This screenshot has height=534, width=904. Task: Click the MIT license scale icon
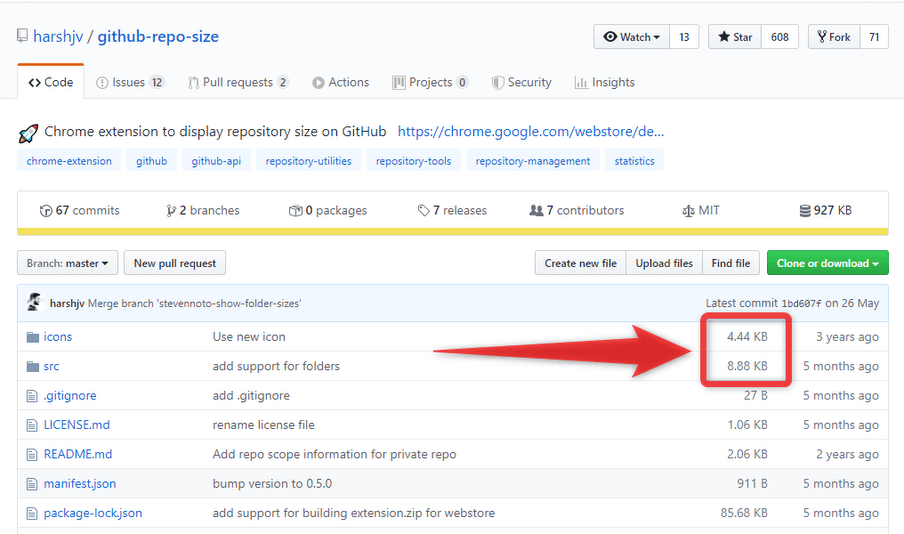tap(688, 211)
